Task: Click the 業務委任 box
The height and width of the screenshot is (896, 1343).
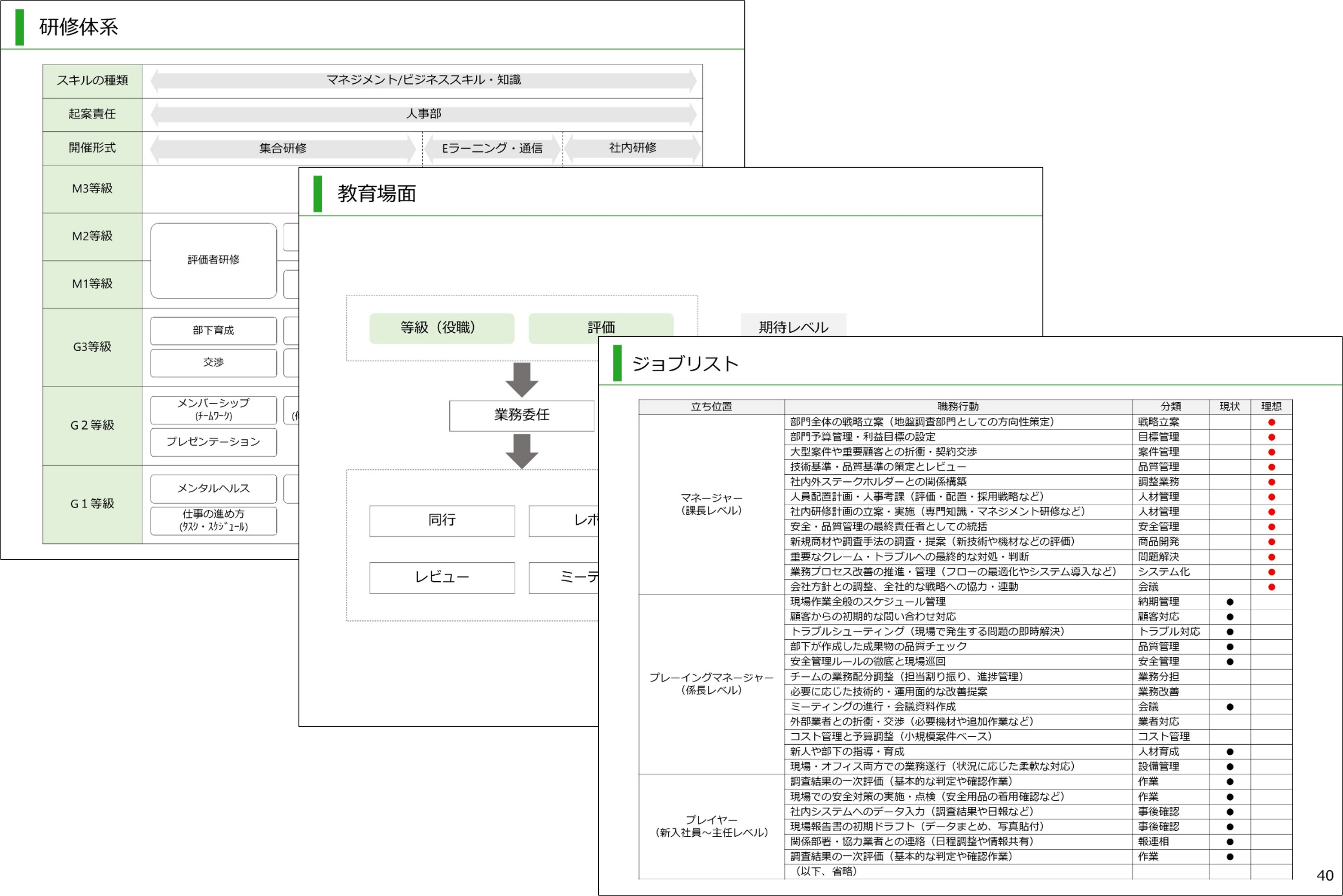Action: tap(521, 416)
